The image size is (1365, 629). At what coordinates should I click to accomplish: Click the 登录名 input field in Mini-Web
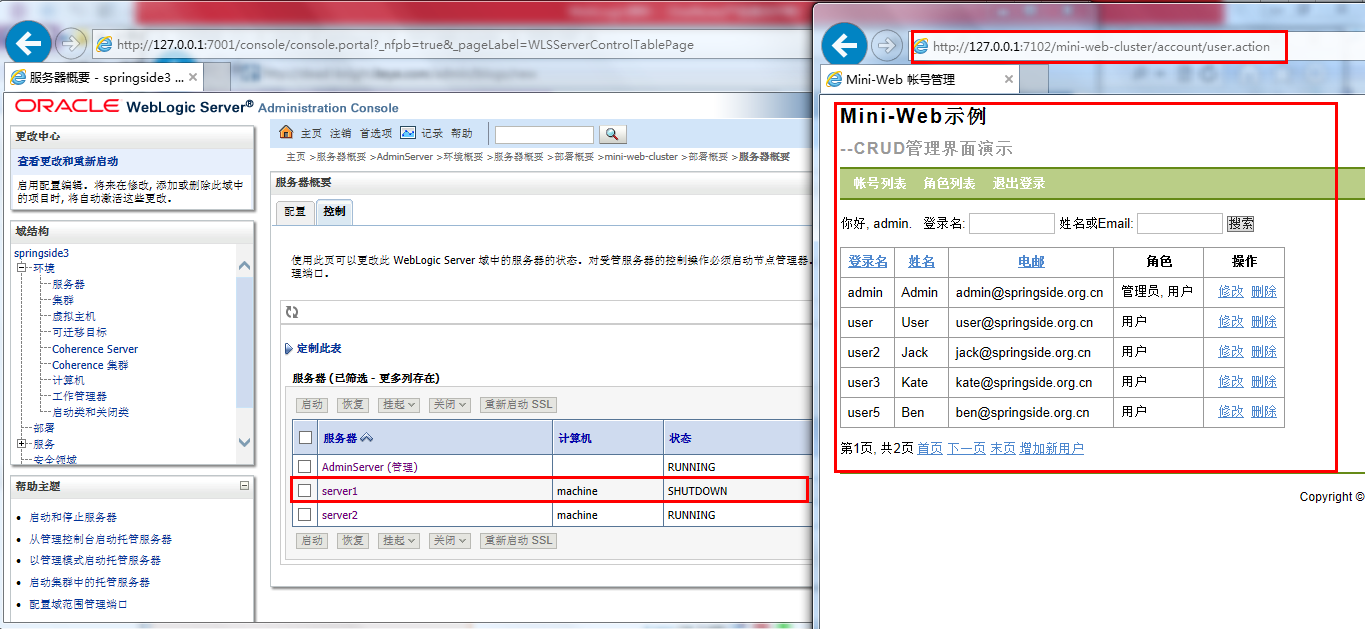tap(1012, 224)
